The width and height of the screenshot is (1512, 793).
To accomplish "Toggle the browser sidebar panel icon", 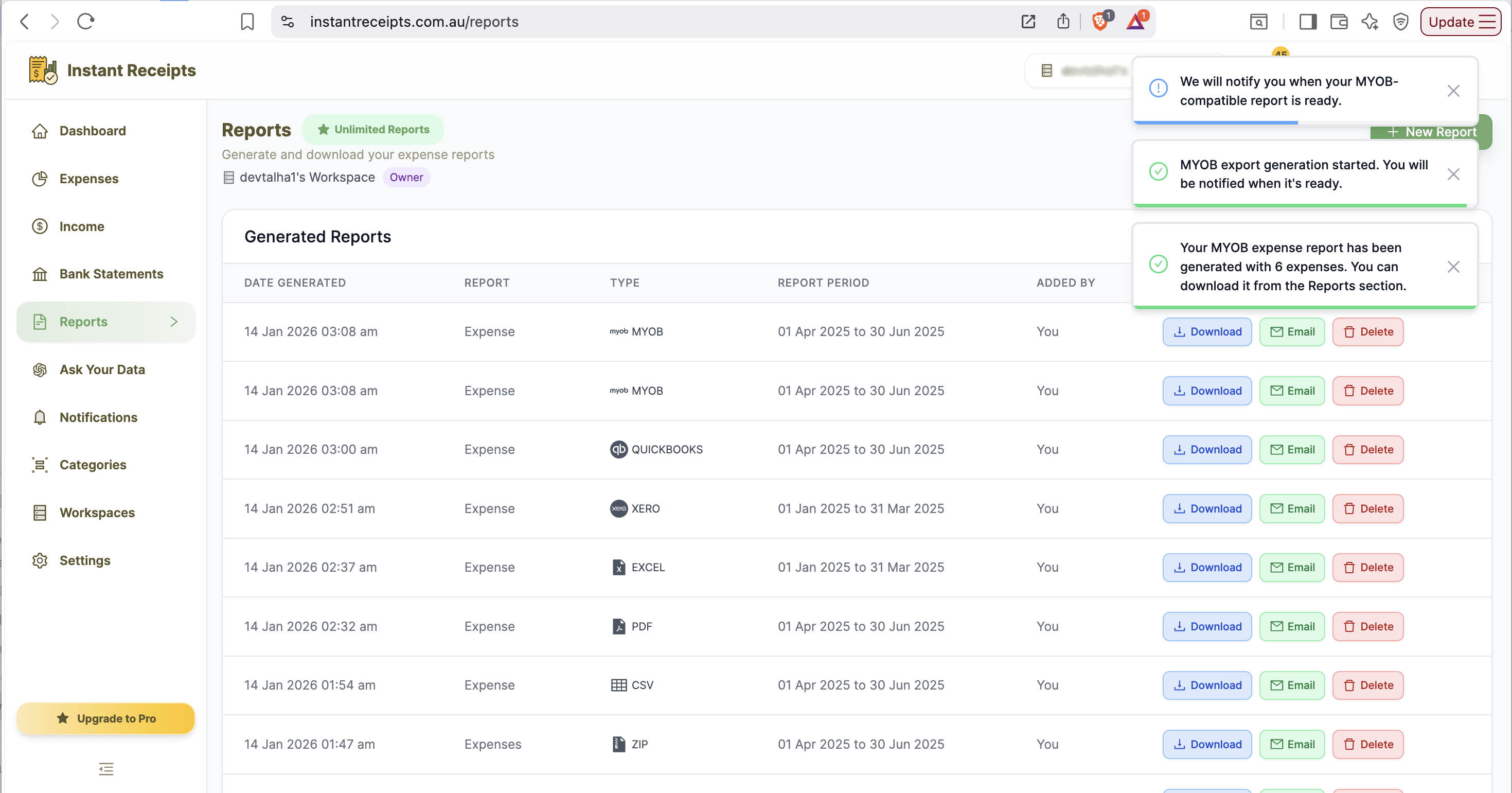I will pos(1308,22).
